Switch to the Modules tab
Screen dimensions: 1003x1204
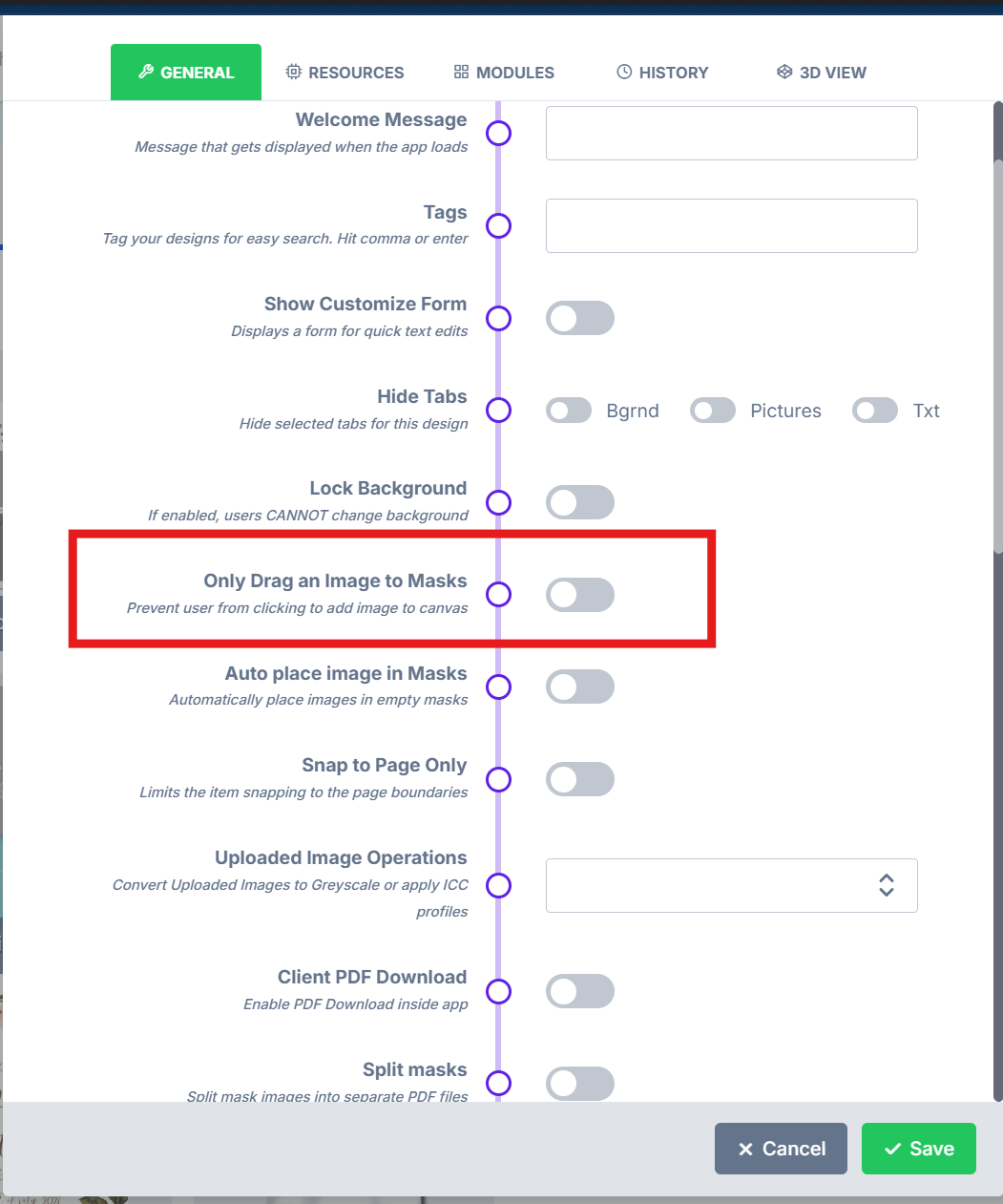coord(504,73)
